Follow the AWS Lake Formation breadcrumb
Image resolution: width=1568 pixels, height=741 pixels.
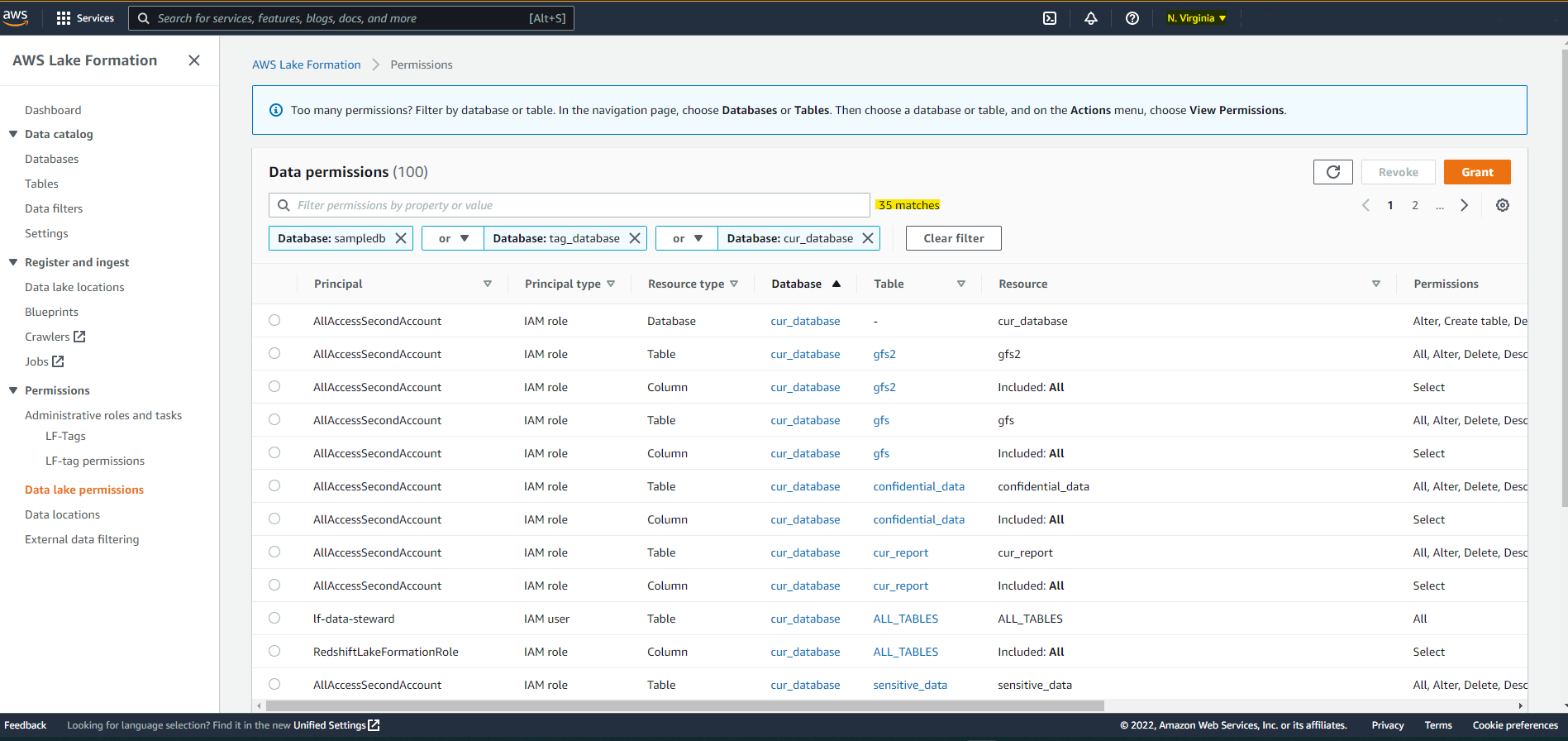click(307, 65)
